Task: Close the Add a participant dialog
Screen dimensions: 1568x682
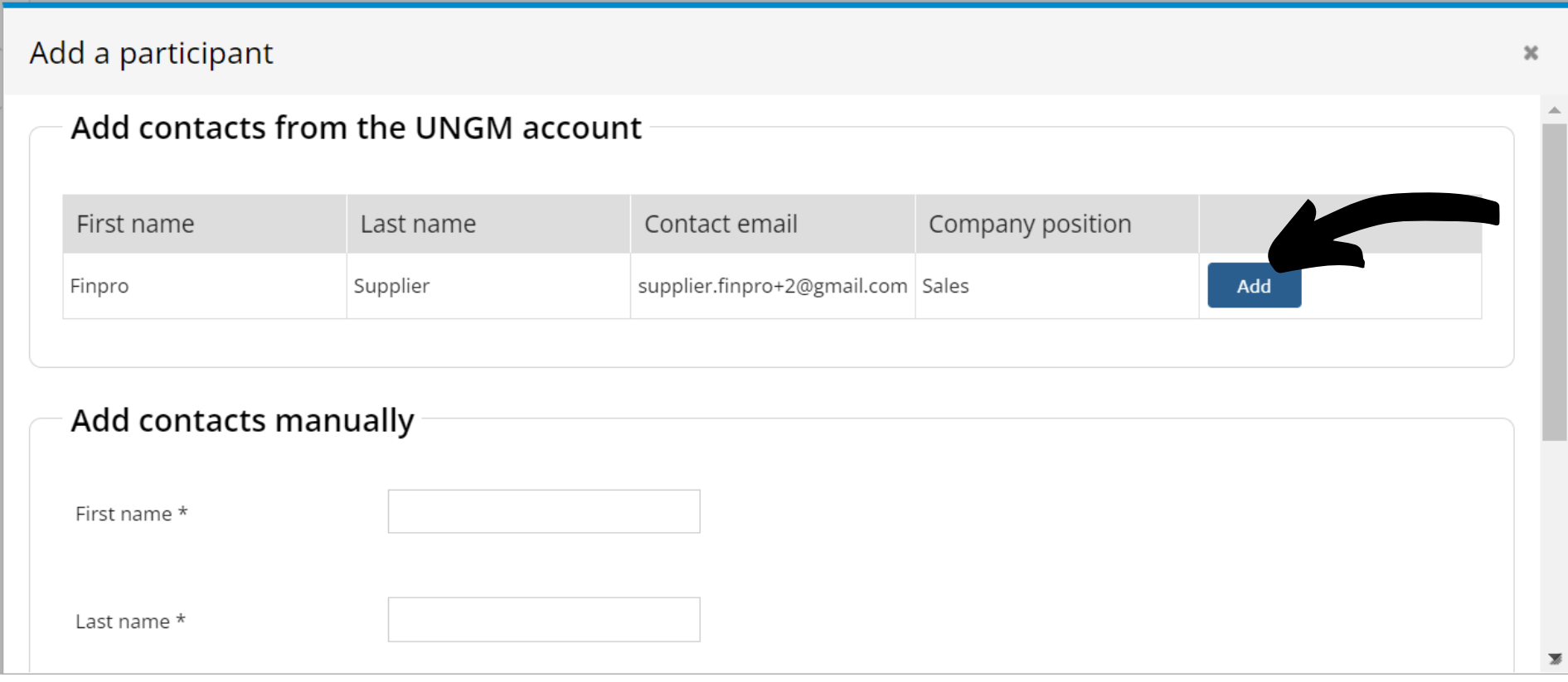Action: 1531,53
